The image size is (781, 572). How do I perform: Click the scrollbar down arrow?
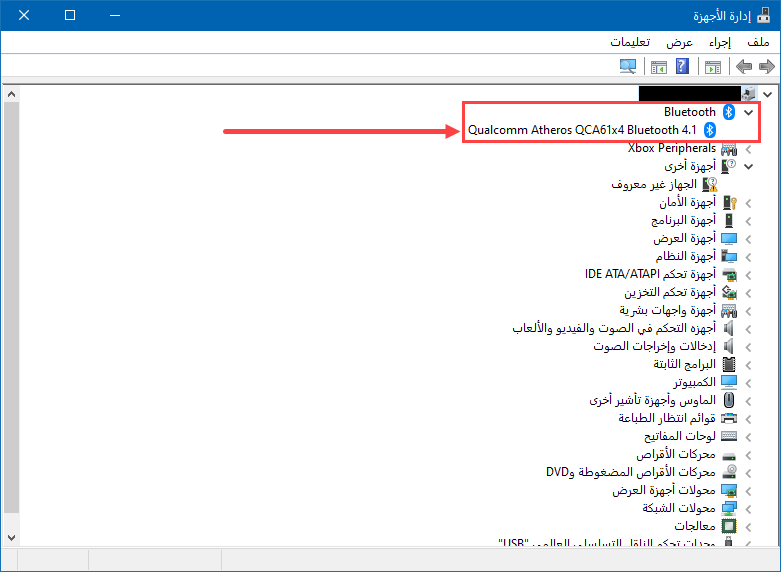point(11,538)
